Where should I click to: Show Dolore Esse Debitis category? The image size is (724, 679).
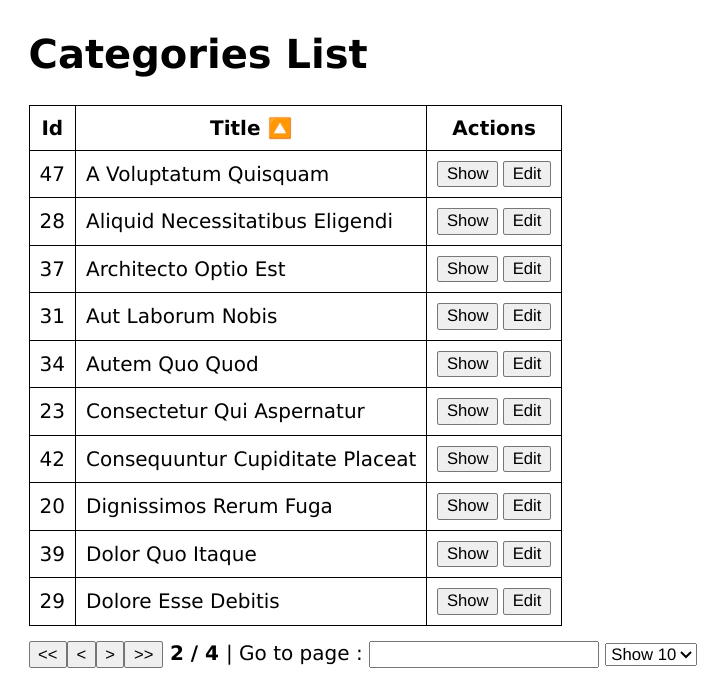coord(467,601)
